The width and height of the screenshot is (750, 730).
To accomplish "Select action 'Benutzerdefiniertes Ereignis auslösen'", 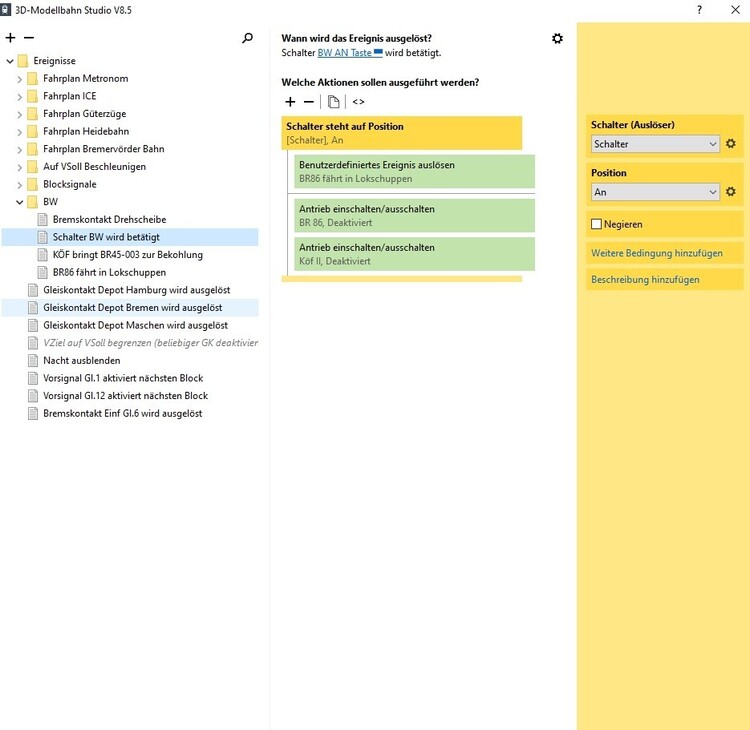I will pos(414,171).
